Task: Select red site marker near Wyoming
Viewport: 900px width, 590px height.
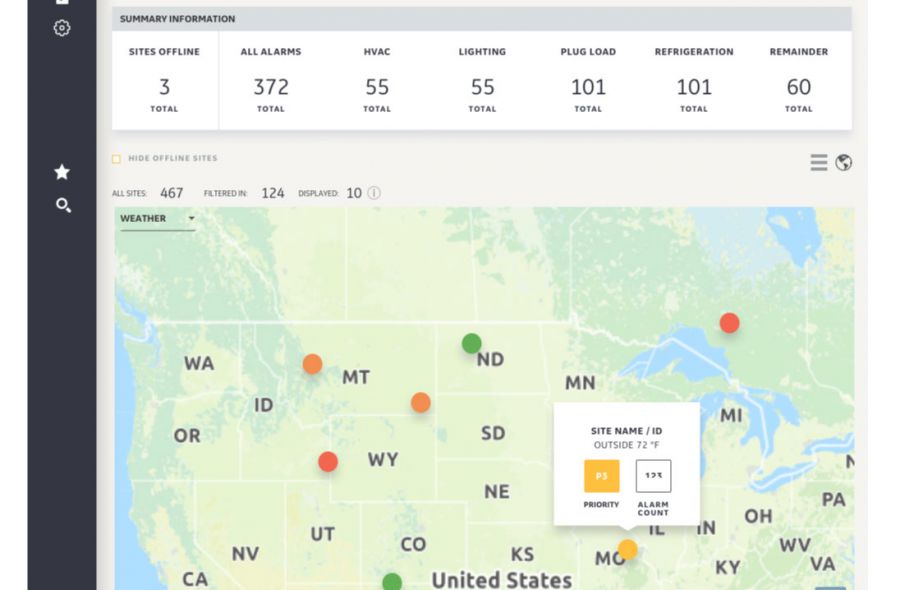Action: (328, 462)
